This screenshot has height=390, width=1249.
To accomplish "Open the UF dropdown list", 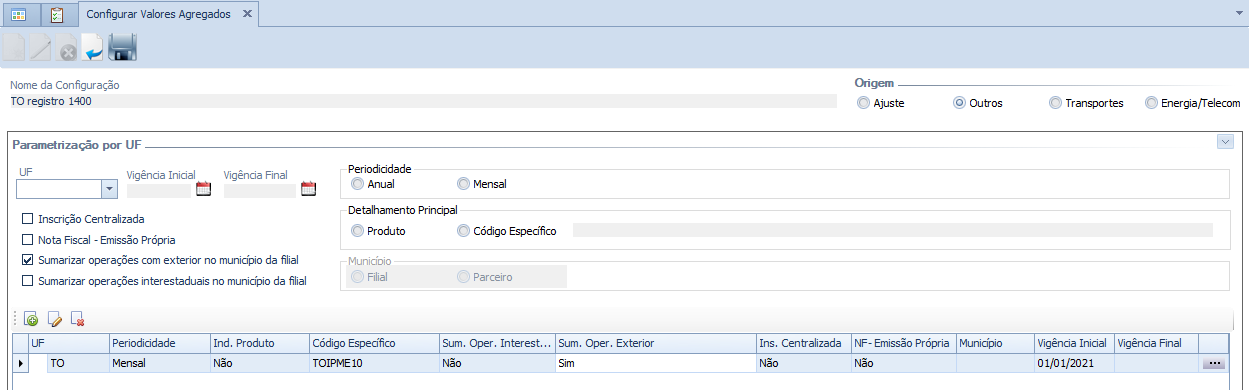I will (x=109, y=189).
